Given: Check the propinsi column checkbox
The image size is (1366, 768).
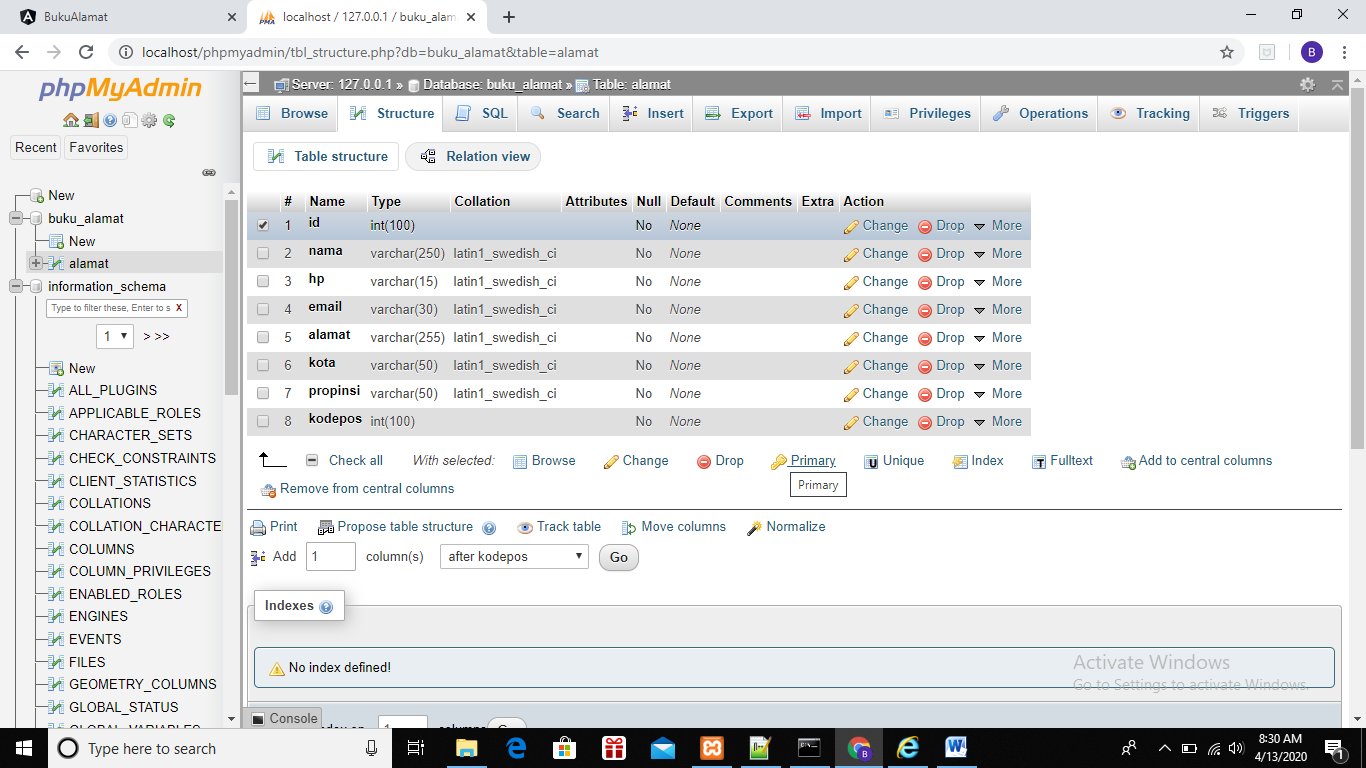Looking at the screenshot, I should point(263,394).
